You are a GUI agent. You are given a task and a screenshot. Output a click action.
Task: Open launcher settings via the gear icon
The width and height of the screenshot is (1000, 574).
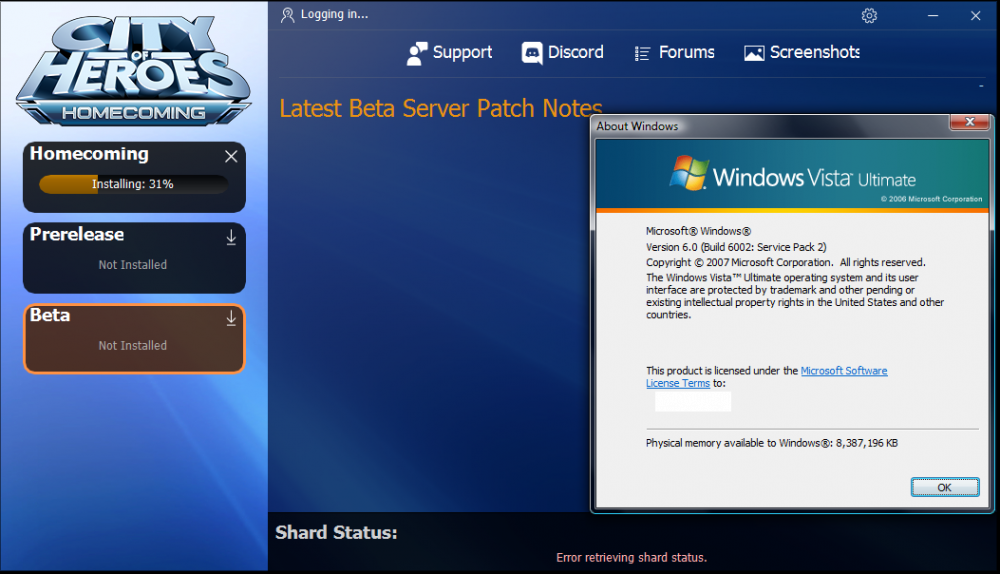[x=869, y=15]
